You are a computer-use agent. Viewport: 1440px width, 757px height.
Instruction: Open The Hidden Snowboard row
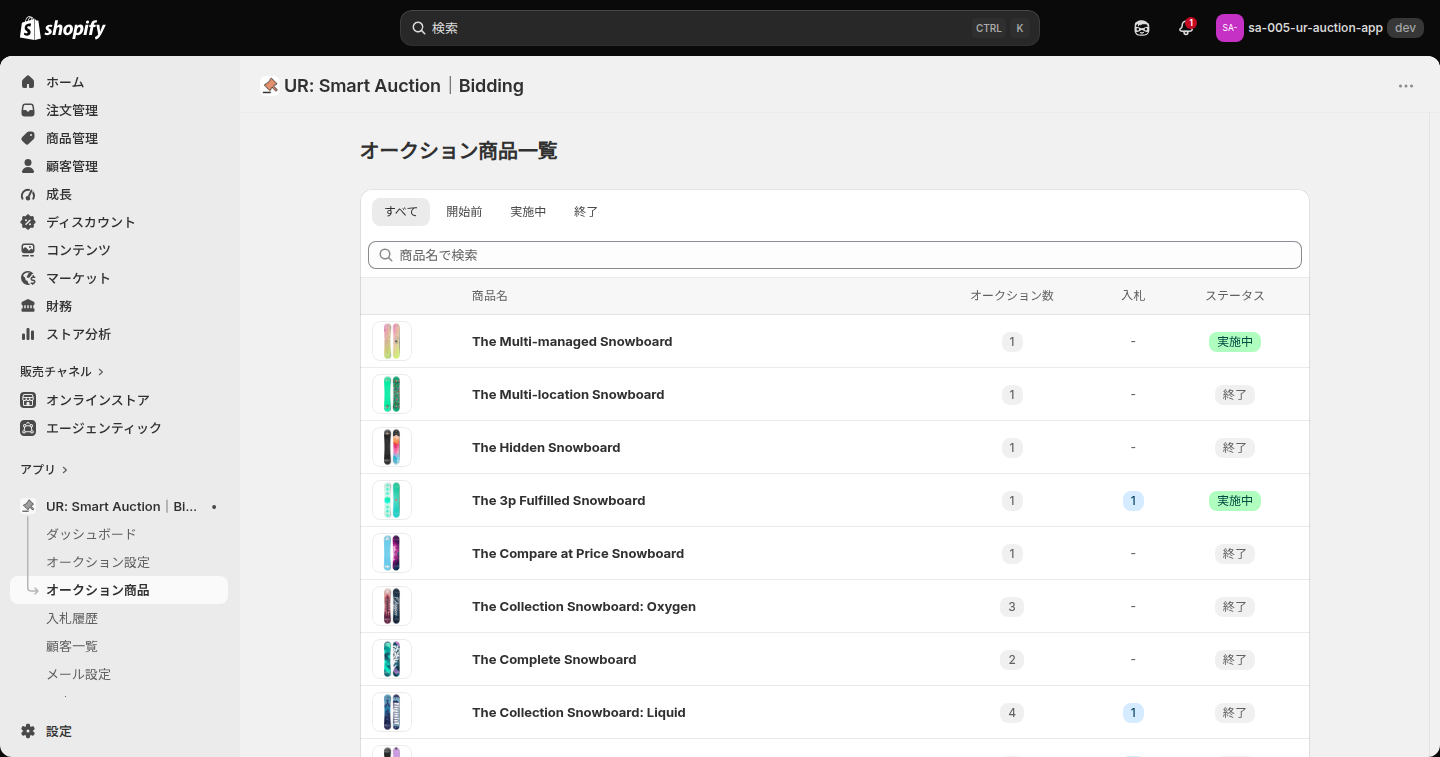[835, 447]
